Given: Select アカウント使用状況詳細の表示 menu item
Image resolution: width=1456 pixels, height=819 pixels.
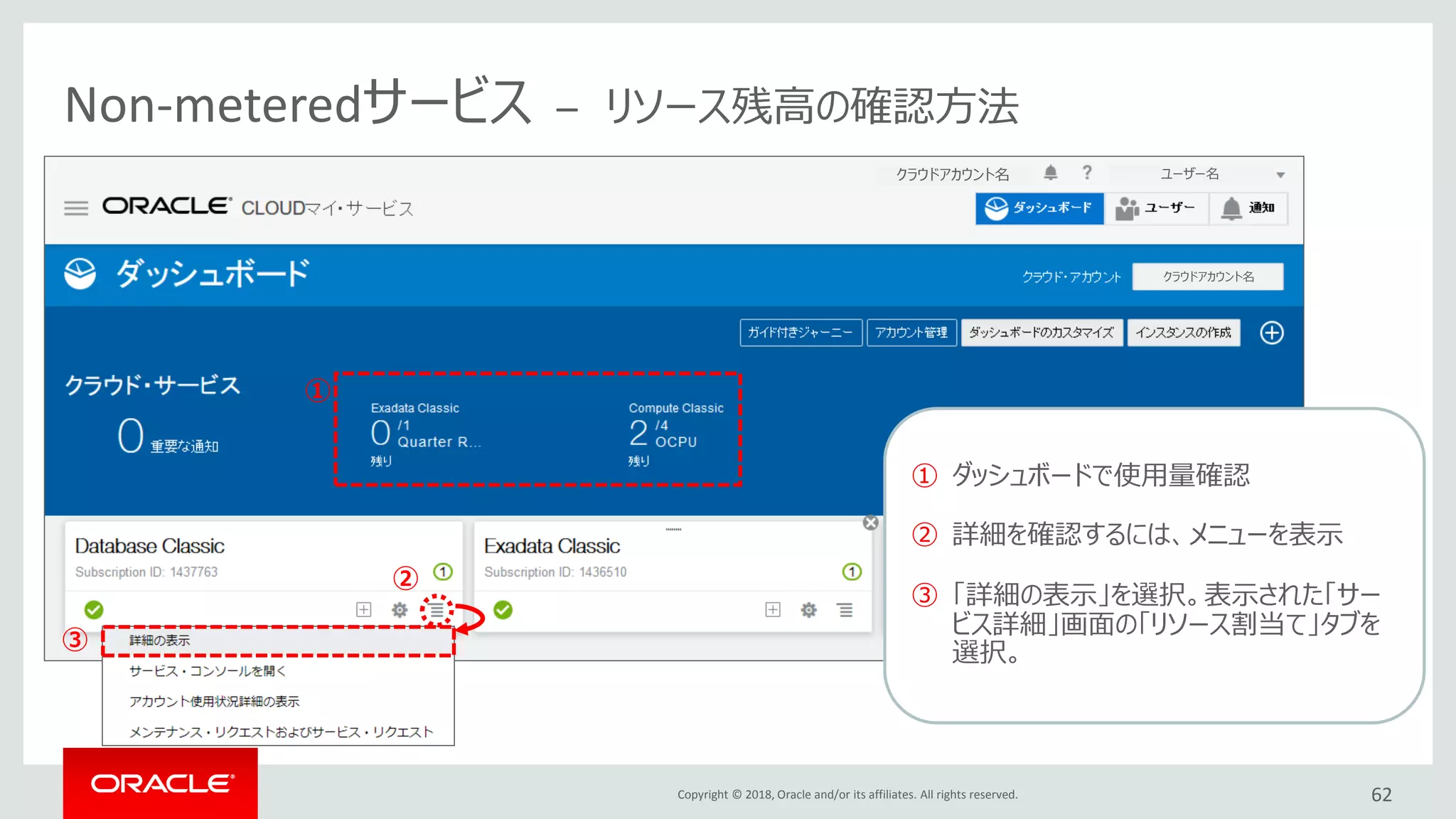Looking at the screenshot, I should pyautogui.click(x=278, y=702).
